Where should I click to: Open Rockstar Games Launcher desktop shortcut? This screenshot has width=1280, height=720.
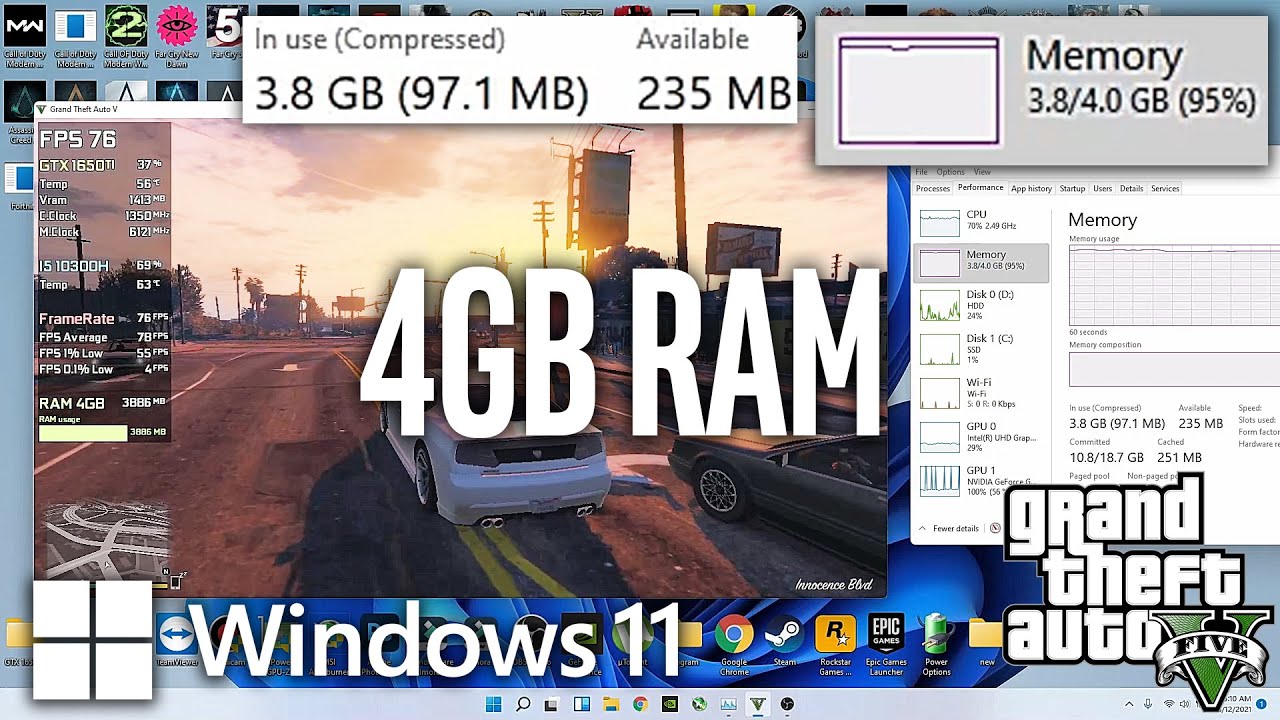(835, 644)
